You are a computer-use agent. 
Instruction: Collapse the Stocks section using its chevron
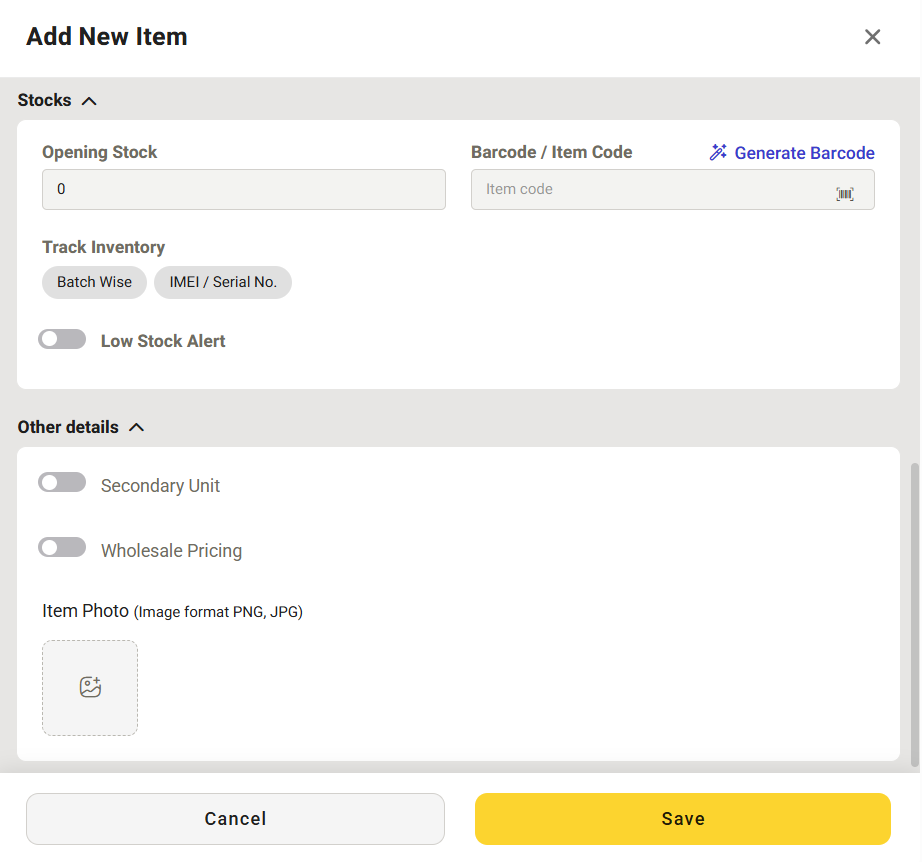[89, 101]
